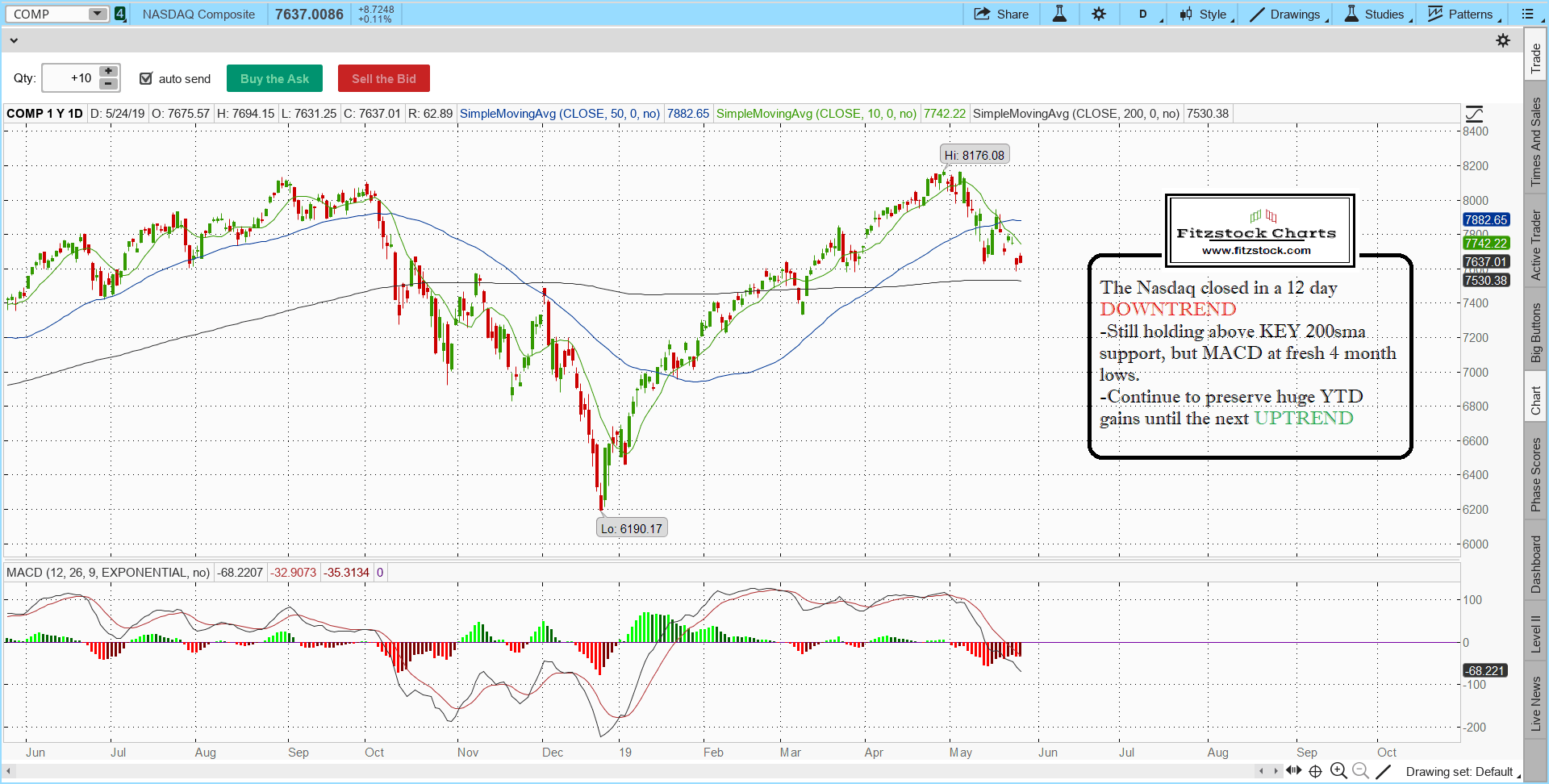Click the crosshair pan icon at bottom
Screen dimensions: 1549x784
point(1315,771)
